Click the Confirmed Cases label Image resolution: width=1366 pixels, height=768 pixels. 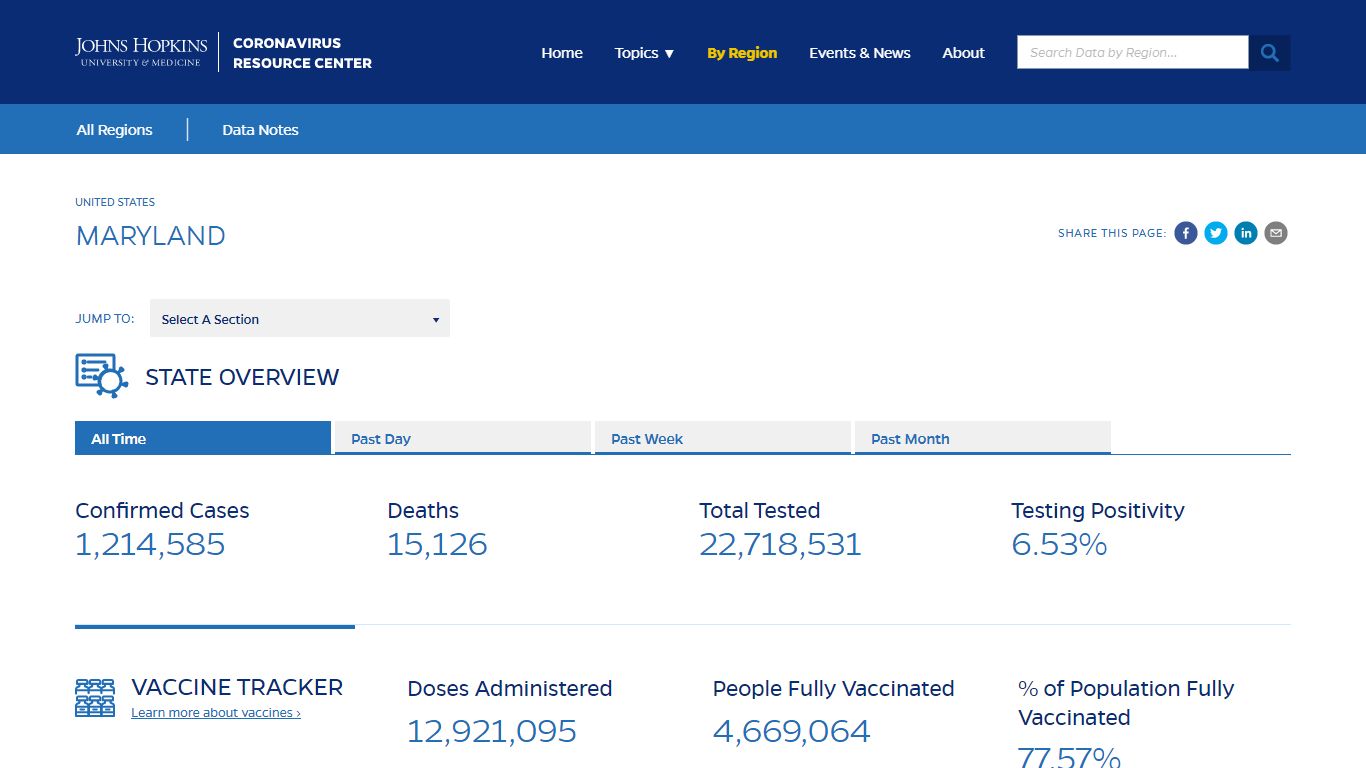pos(162,511)
